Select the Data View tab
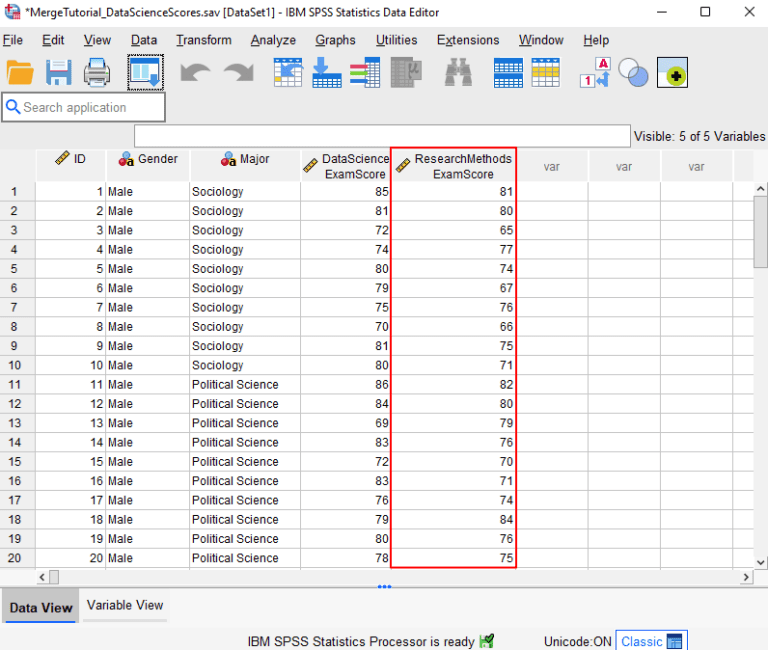The height and width of the screenshot is (650, 768). (x=41, y=607)
